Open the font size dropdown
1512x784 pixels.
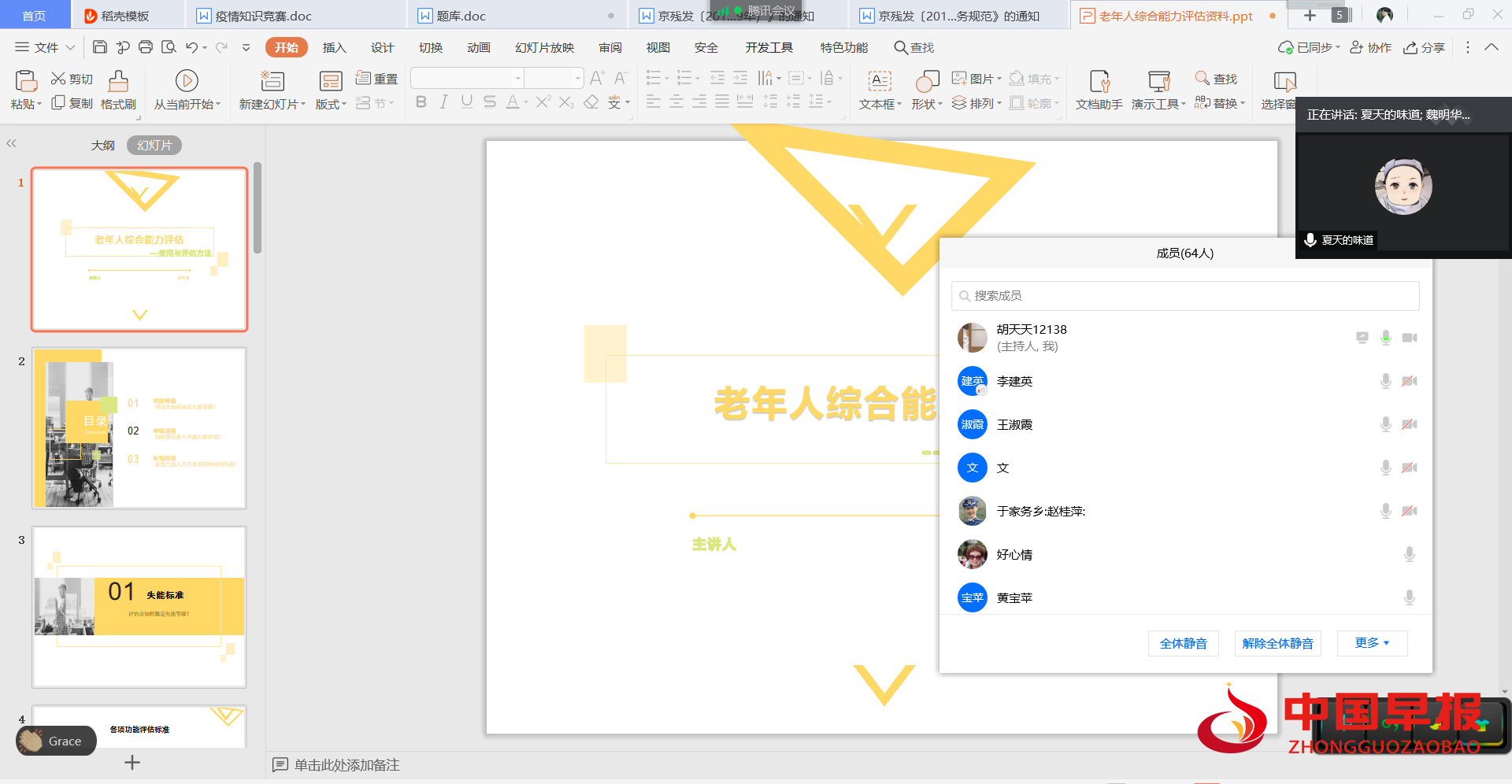tap(578, 78)
